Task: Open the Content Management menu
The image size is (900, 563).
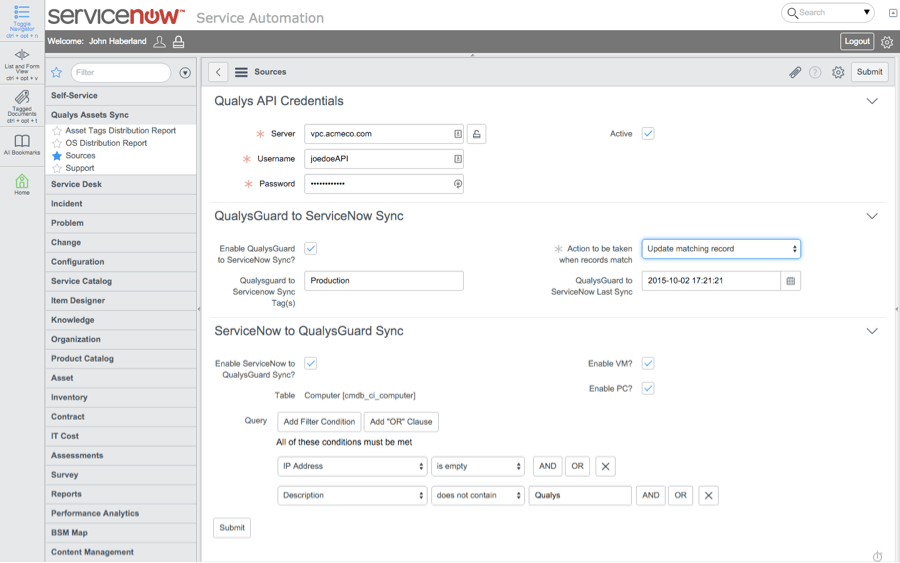Action: point(121,552)
